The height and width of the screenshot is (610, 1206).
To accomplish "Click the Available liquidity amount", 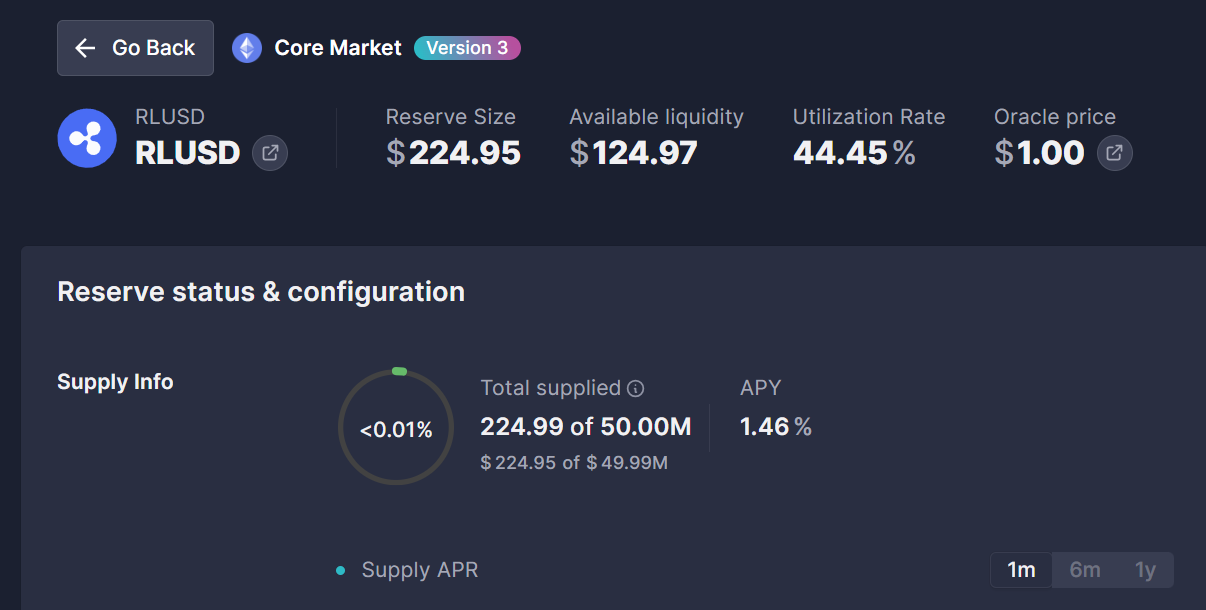I will click(633, 153).
